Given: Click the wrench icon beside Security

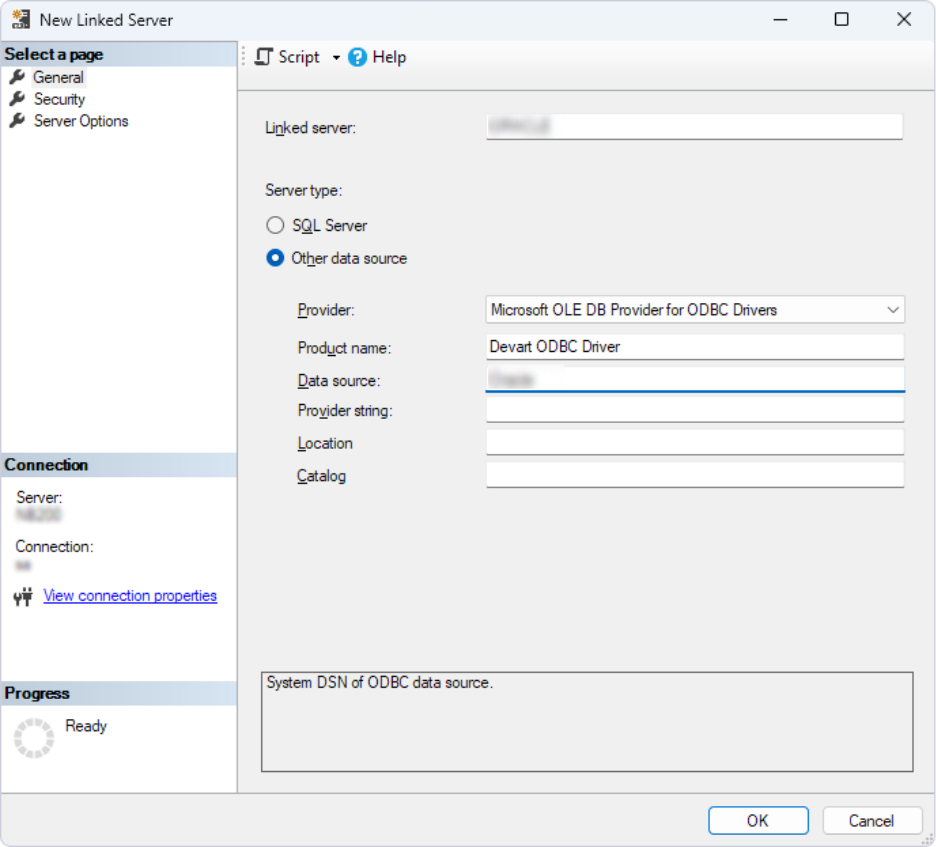Looking at the screenshot, I should [x=17, y=99].
